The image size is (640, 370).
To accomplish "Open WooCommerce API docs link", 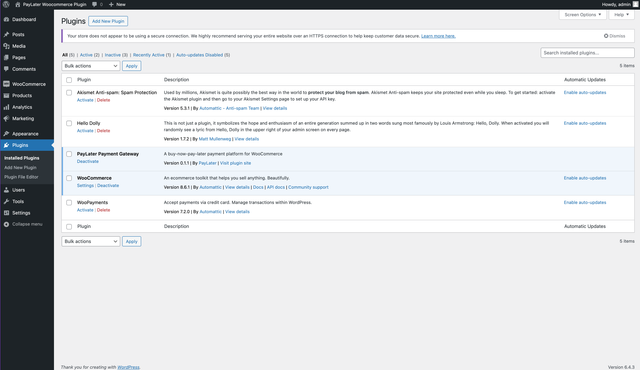I will point(276,187).
